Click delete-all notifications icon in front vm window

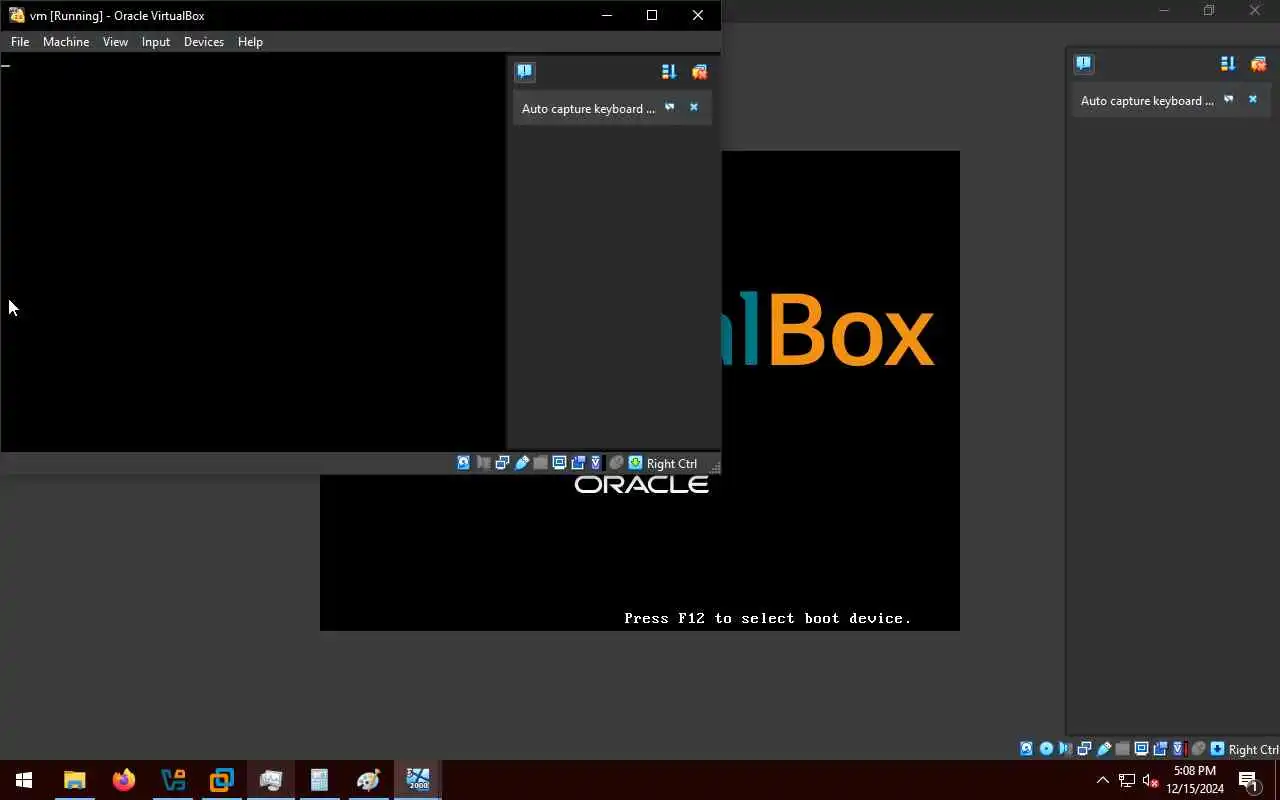pos(699,72)
